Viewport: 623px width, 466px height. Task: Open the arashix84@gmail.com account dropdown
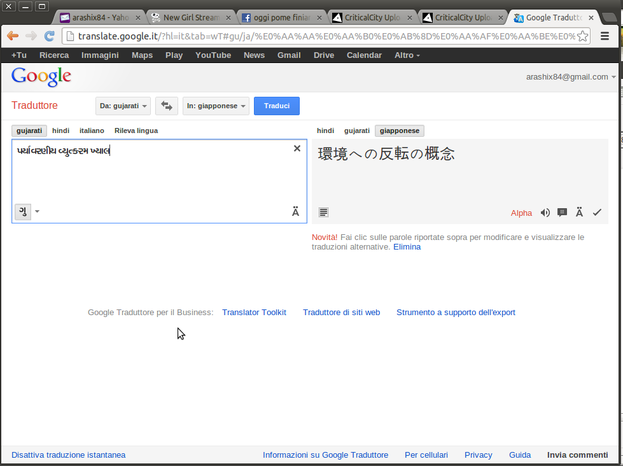[571, 77]
